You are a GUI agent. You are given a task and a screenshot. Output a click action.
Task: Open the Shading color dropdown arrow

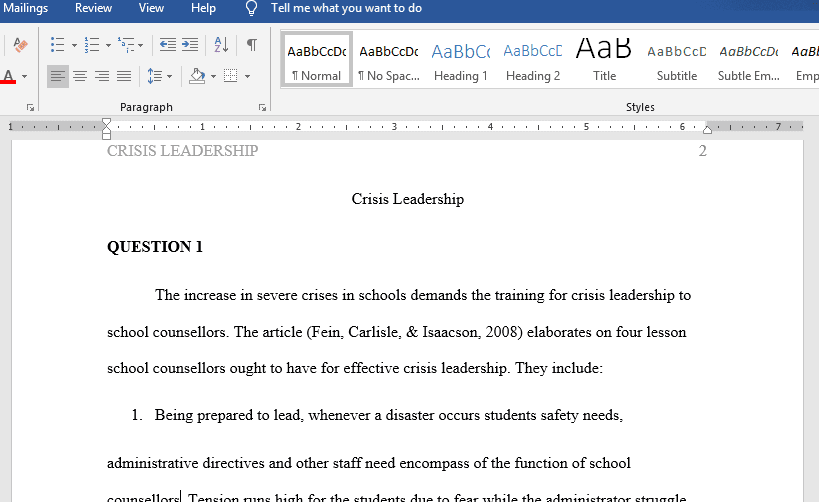coord(213,77)
